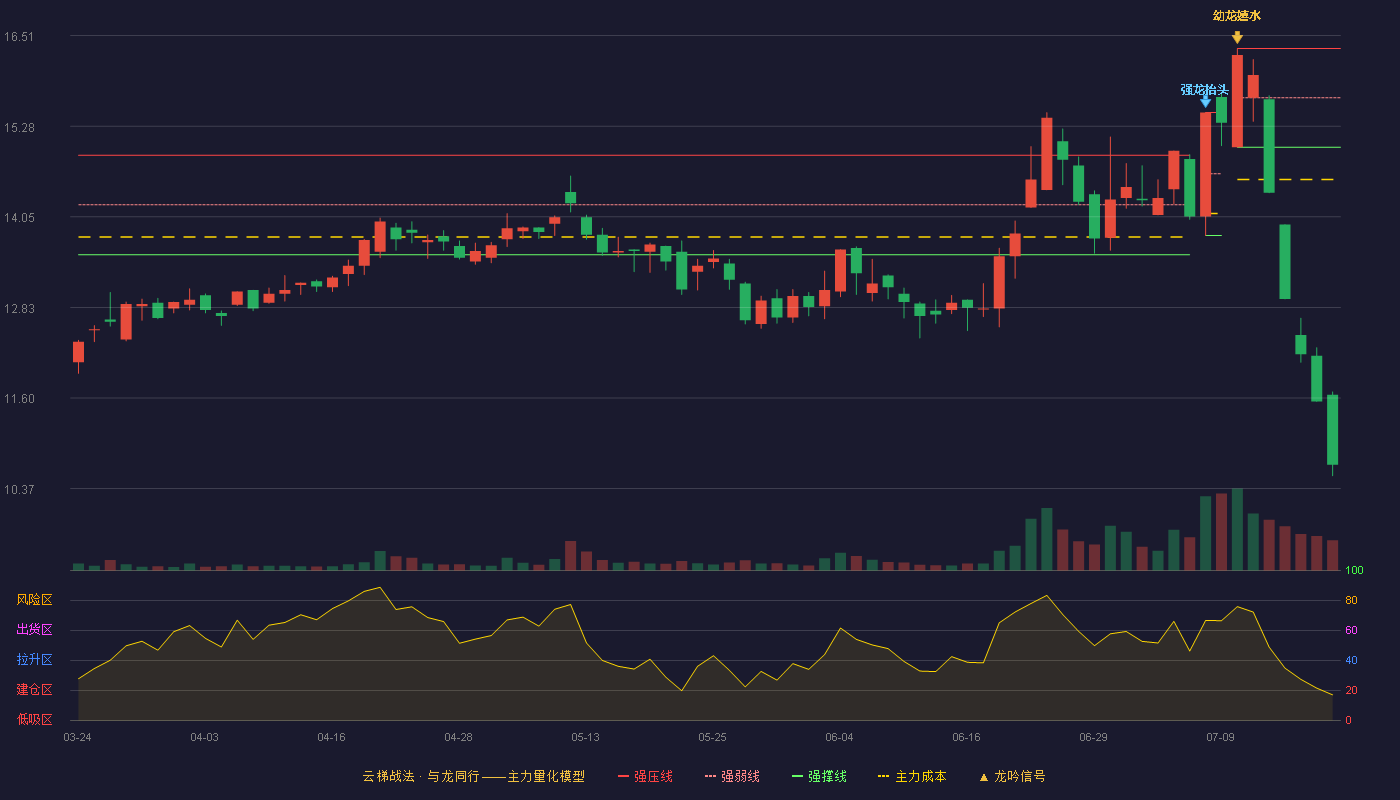1400x800 pixels.
Task: Toggle the 主力成本 legend item
Action: (x=912, y=776)
